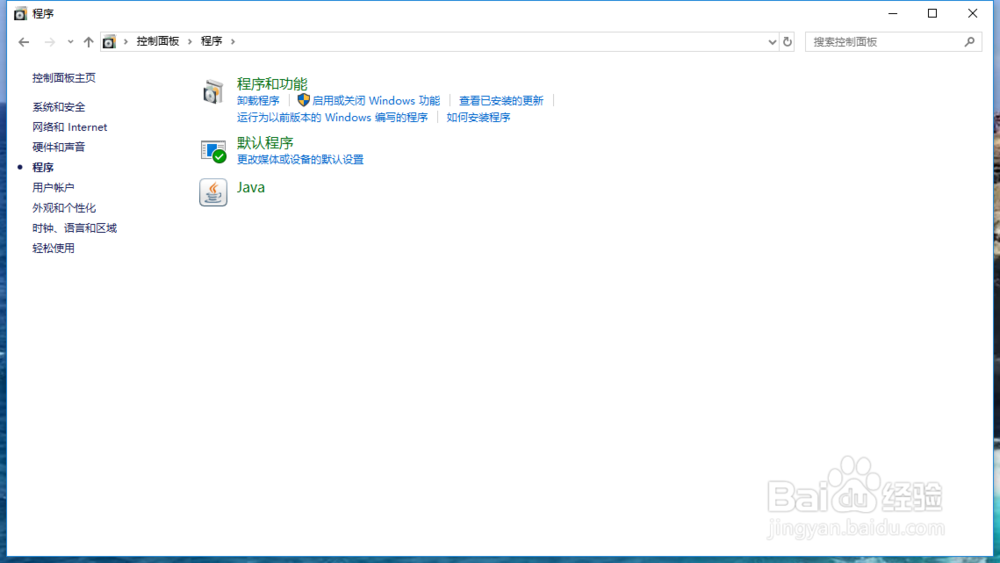1000x563 pixels.
Task: Click 运行为以前版本的 Windows 编写的程序 link
Action: click(332, 117)
